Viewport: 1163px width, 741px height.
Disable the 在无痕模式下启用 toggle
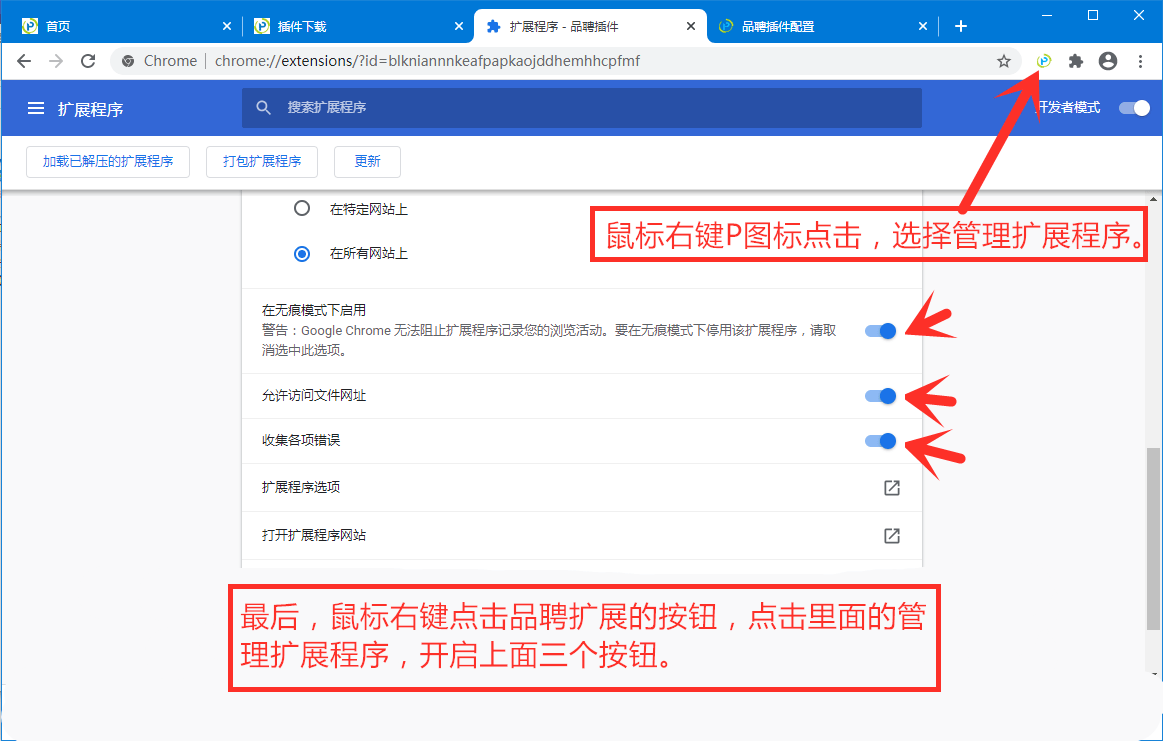point(878,330)
